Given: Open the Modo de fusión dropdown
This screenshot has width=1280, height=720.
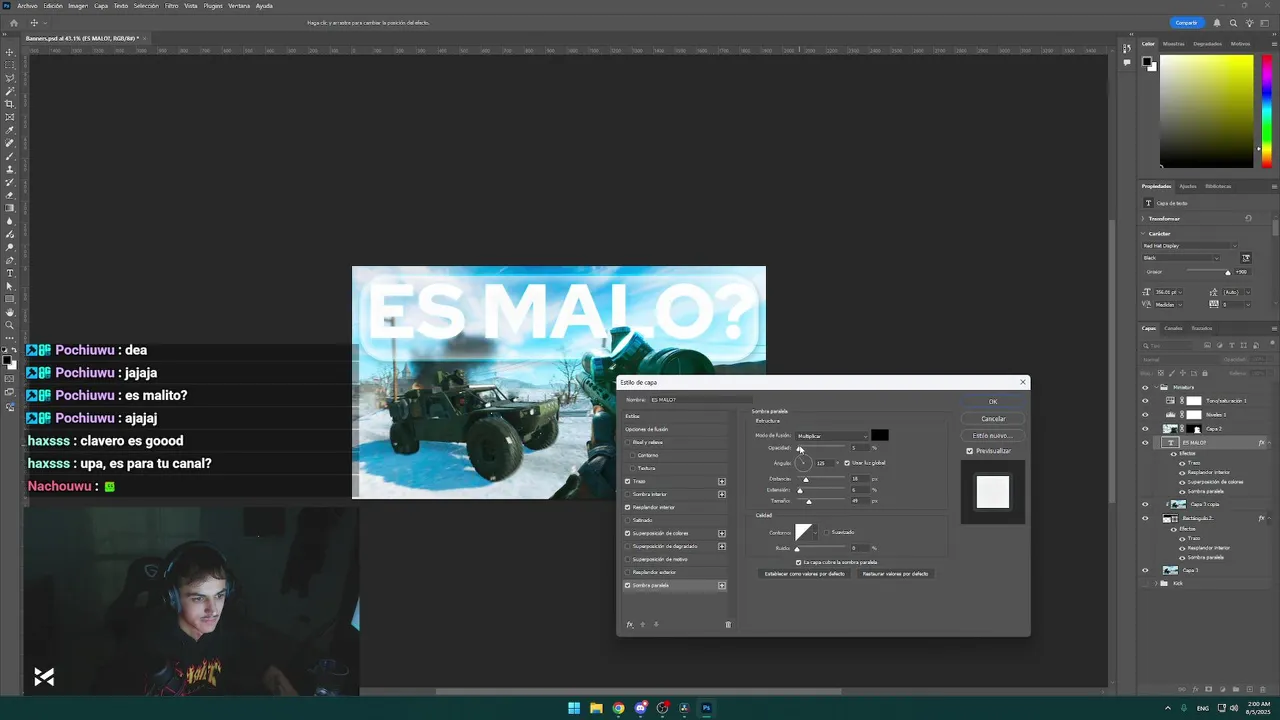Looking at the screenshot, I should [x=832, y=436].
